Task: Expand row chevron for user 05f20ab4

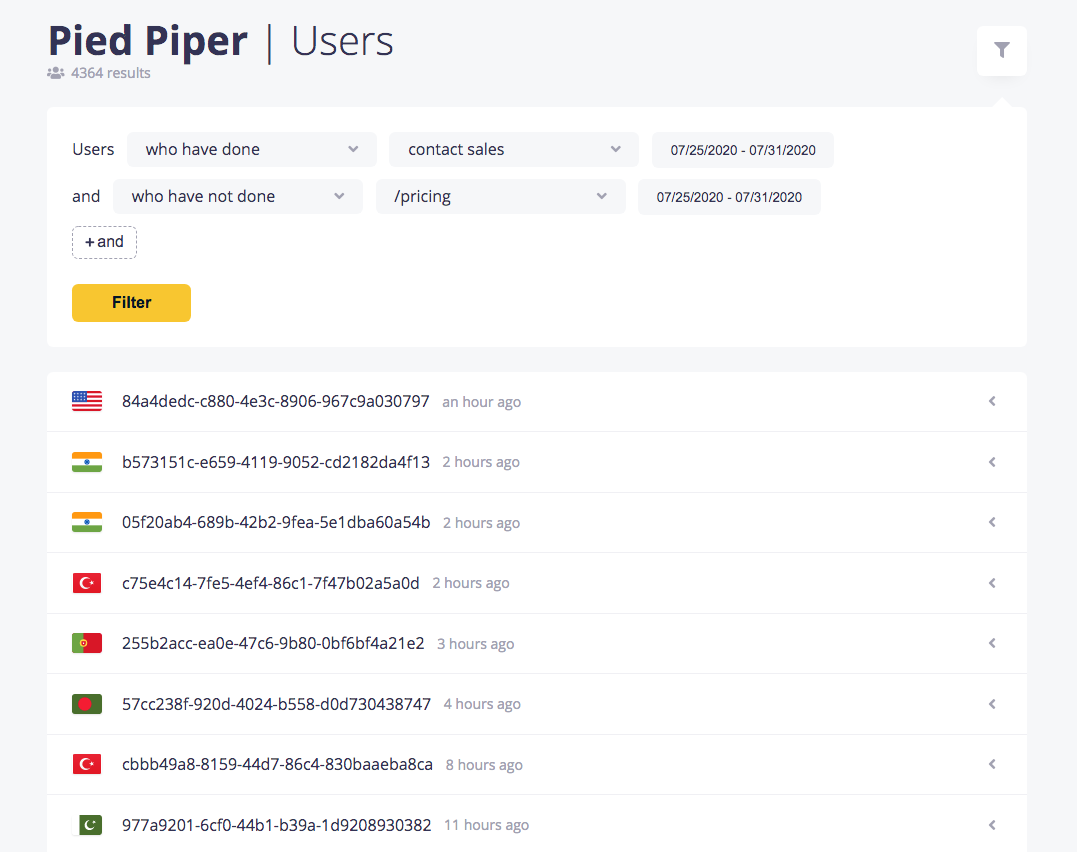Action: [x=992, y=522]
